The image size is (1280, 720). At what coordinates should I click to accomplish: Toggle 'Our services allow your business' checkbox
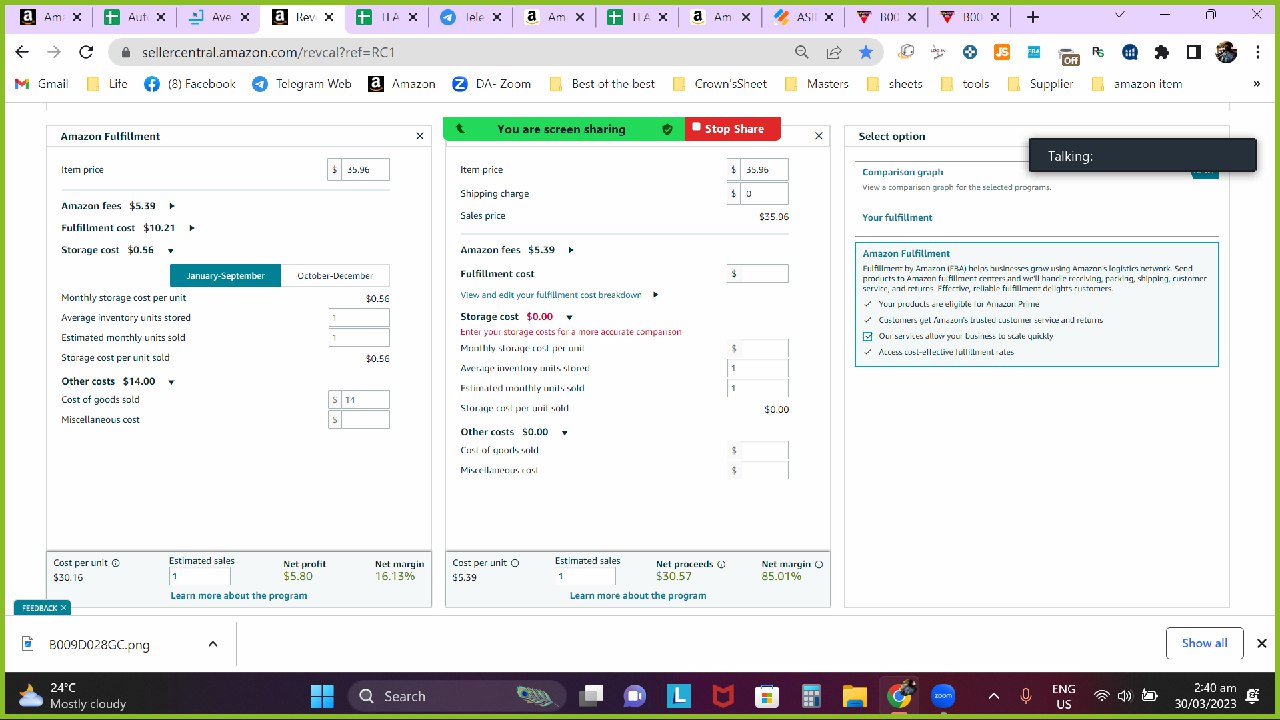click(868, 336)
